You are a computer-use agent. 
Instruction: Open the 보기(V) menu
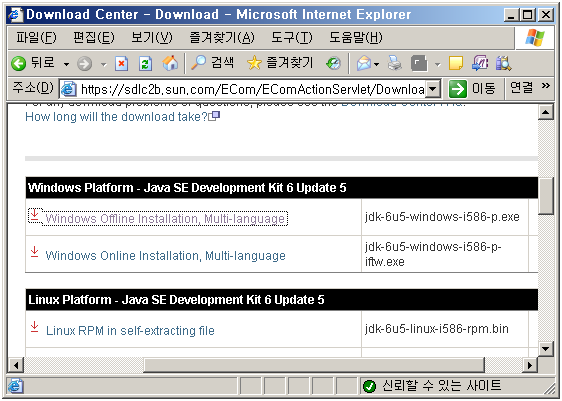click(152, 37)
